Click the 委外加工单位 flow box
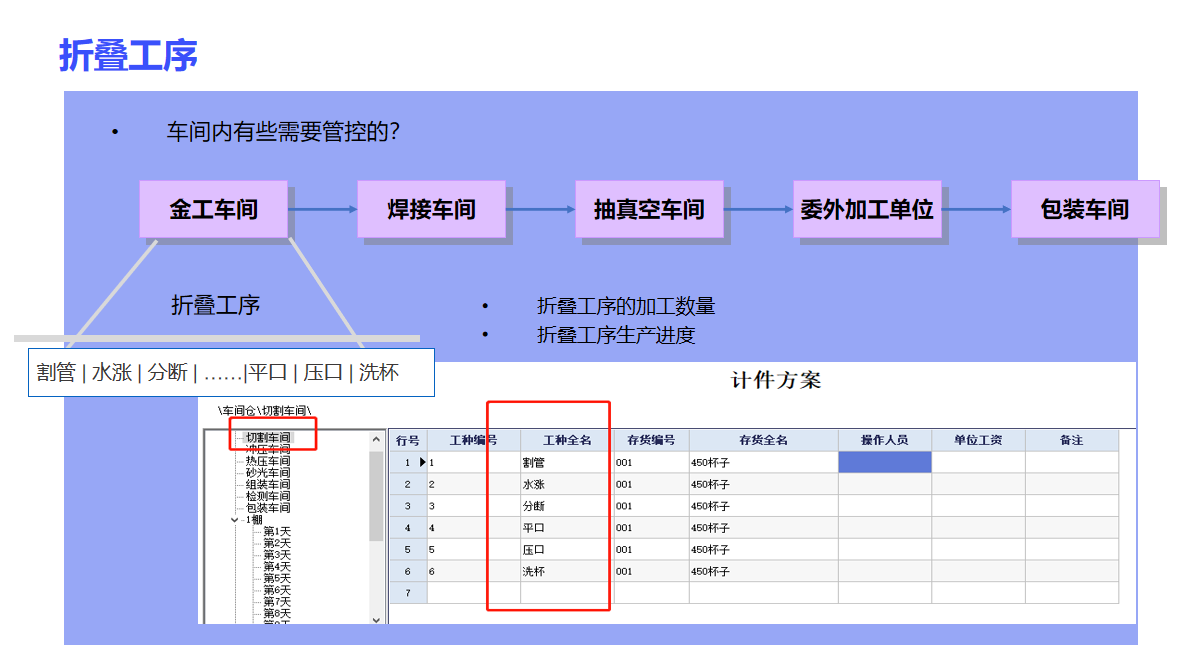Viewport: 1179px width, 664px height. (867, 209)
